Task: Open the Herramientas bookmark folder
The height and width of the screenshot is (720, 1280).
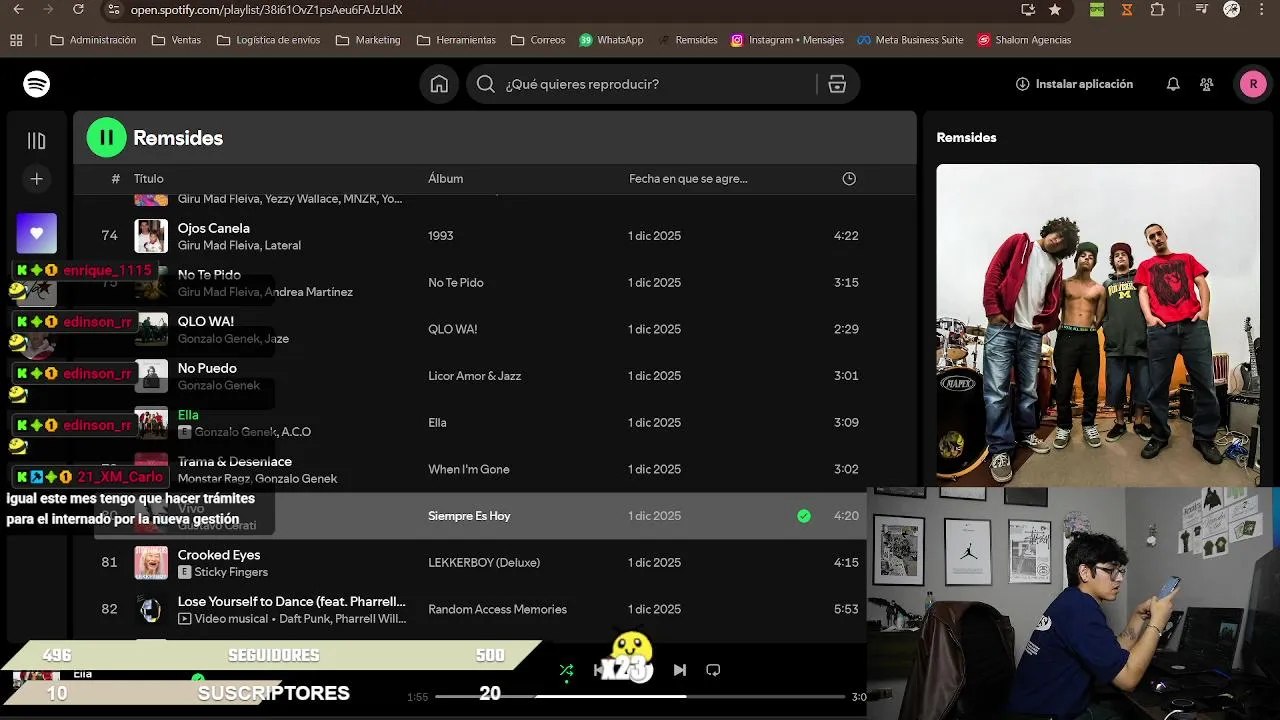Action: click(x=456, y=40)
